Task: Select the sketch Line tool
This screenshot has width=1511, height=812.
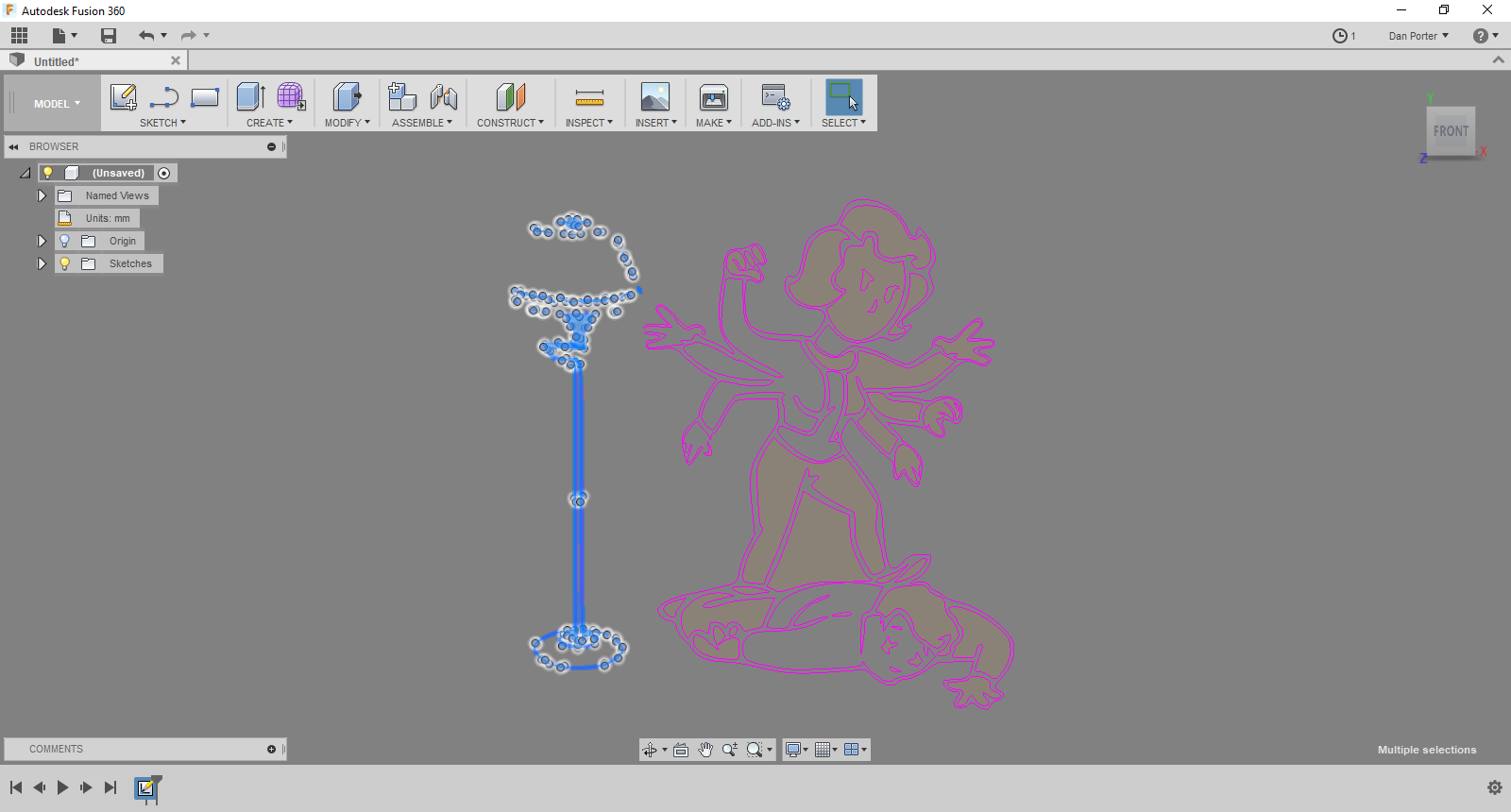Action: (164, 97)
